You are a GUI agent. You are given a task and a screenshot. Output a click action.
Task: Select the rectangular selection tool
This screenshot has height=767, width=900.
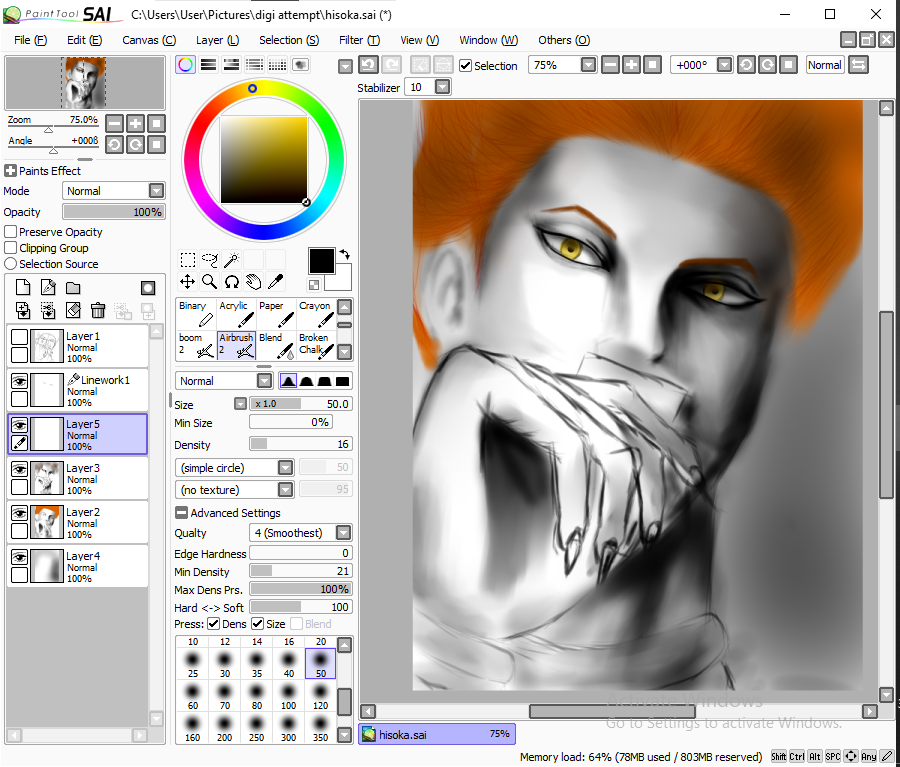pyautogui.click(x=188, y=260)
